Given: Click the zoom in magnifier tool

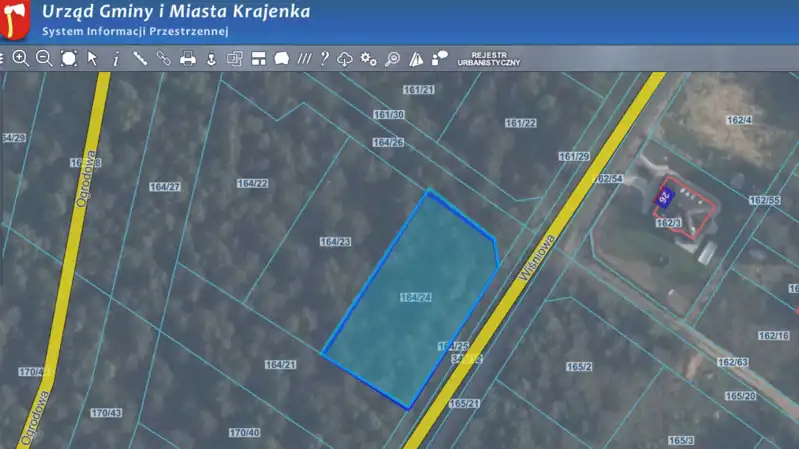Looking at the screenshot, I should pyautogui.click(x=20, y=59).
